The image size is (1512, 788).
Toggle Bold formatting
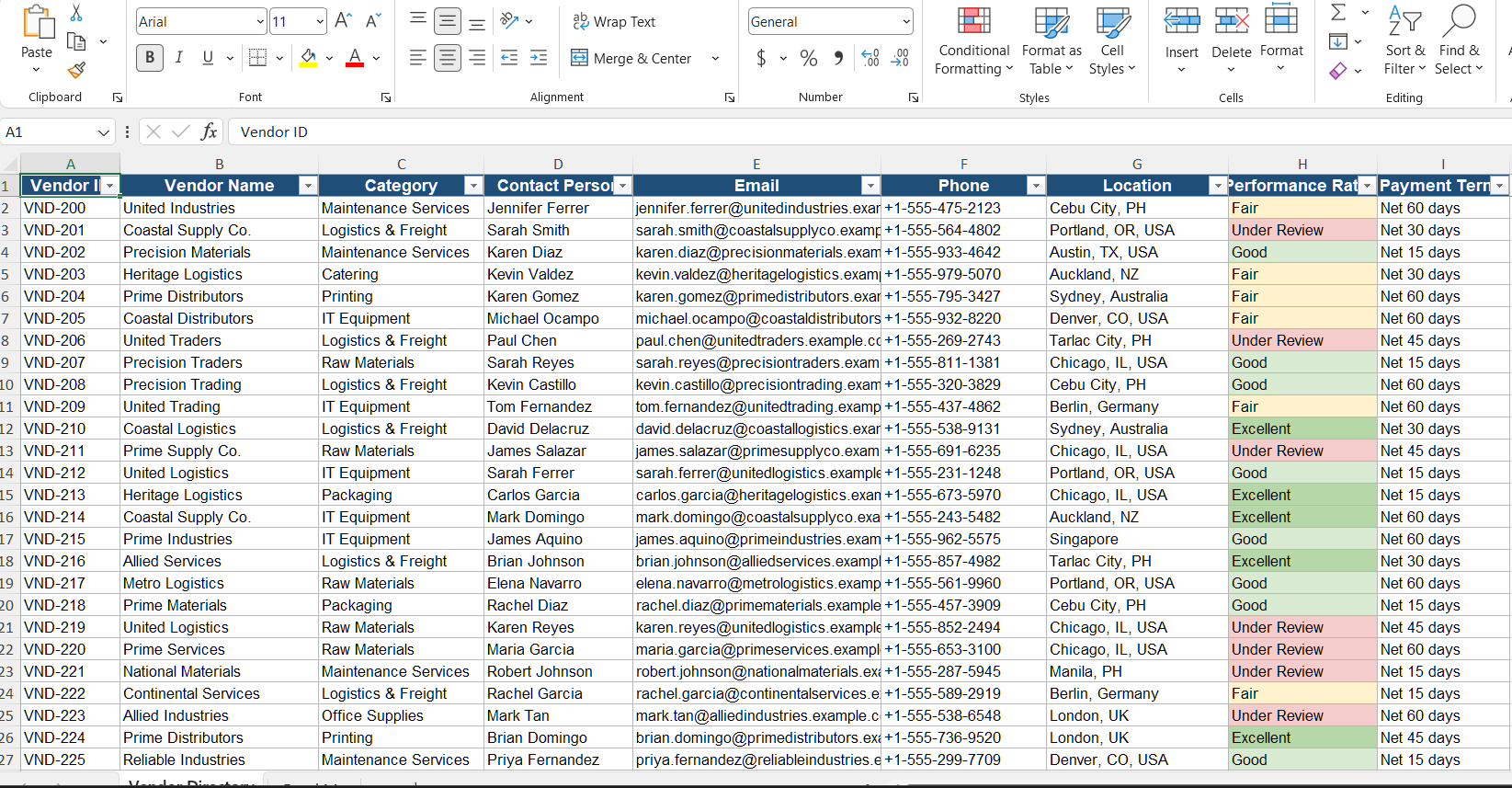click(150, 58)
